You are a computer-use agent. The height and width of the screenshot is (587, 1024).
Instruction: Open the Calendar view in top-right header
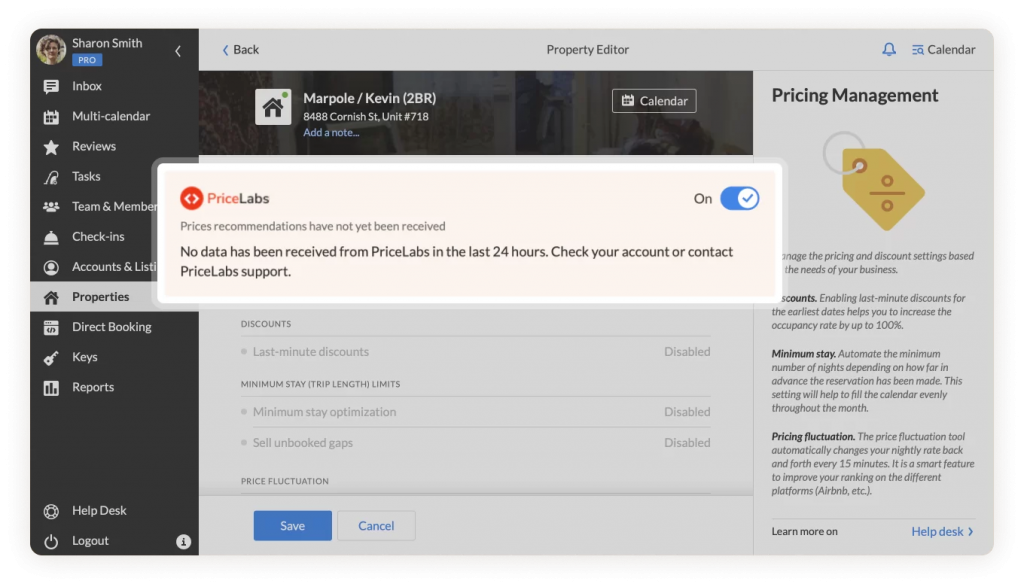[944, 50]
